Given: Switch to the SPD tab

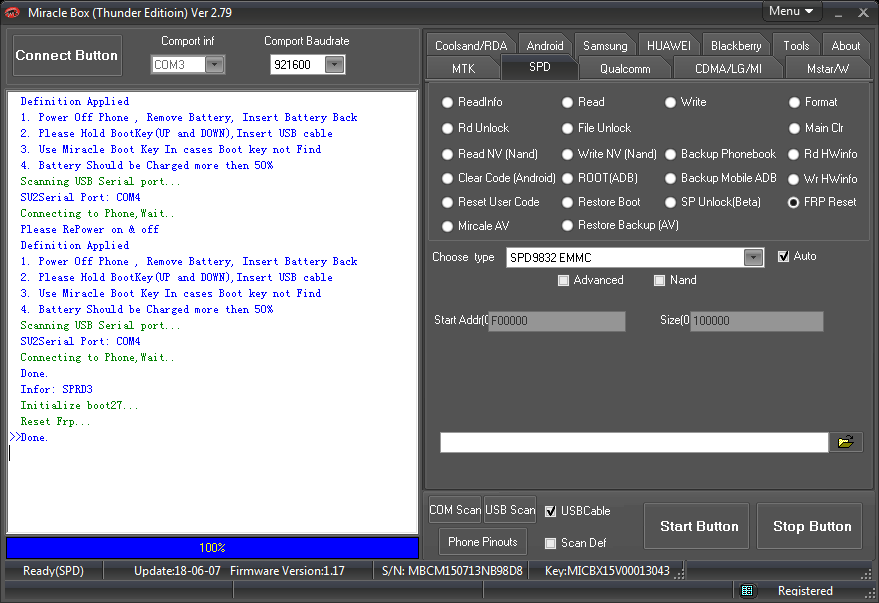Looking at the screenshot, I should tap(539, 67).
